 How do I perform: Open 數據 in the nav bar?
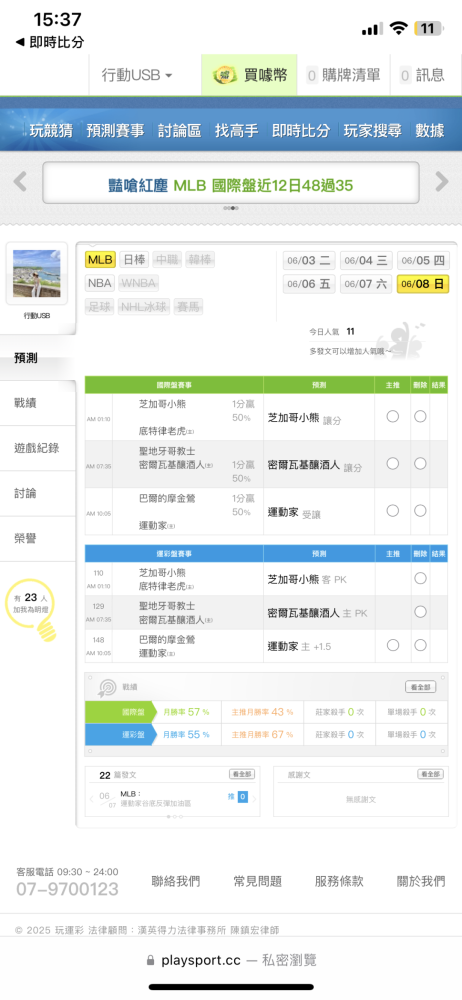pos(429,131)
